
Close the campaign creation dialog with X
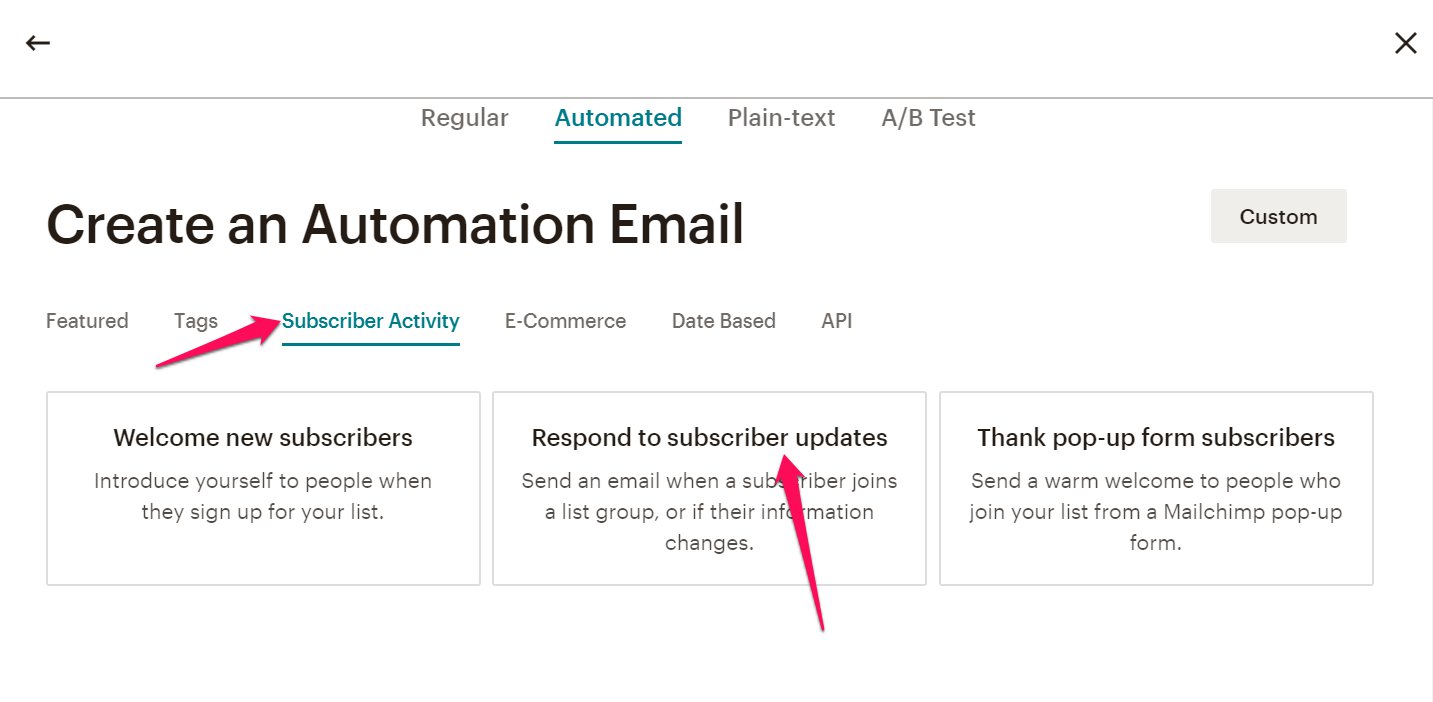point(1405,43)
